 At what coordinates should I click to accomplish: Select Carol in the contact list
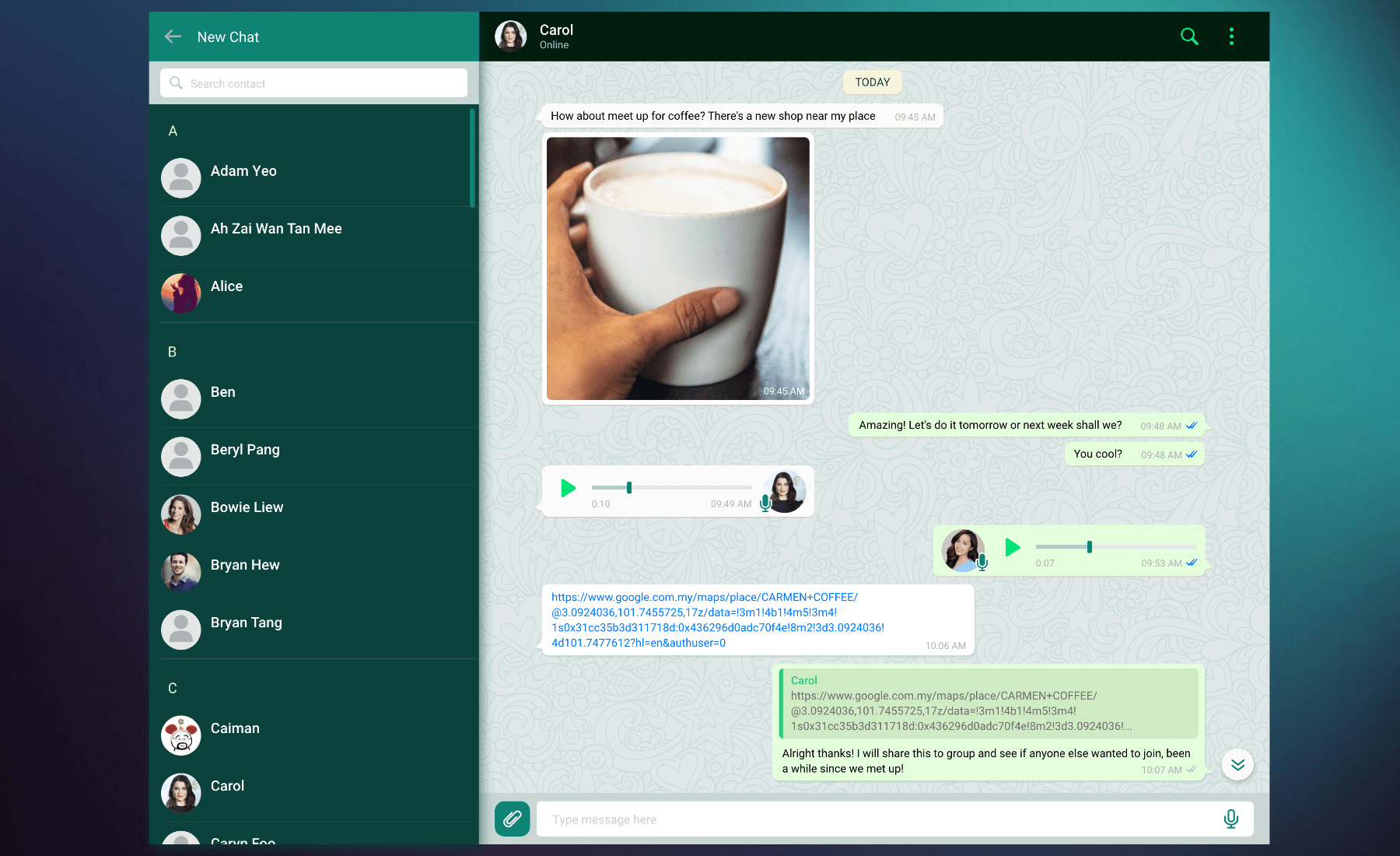coord(319,793)
